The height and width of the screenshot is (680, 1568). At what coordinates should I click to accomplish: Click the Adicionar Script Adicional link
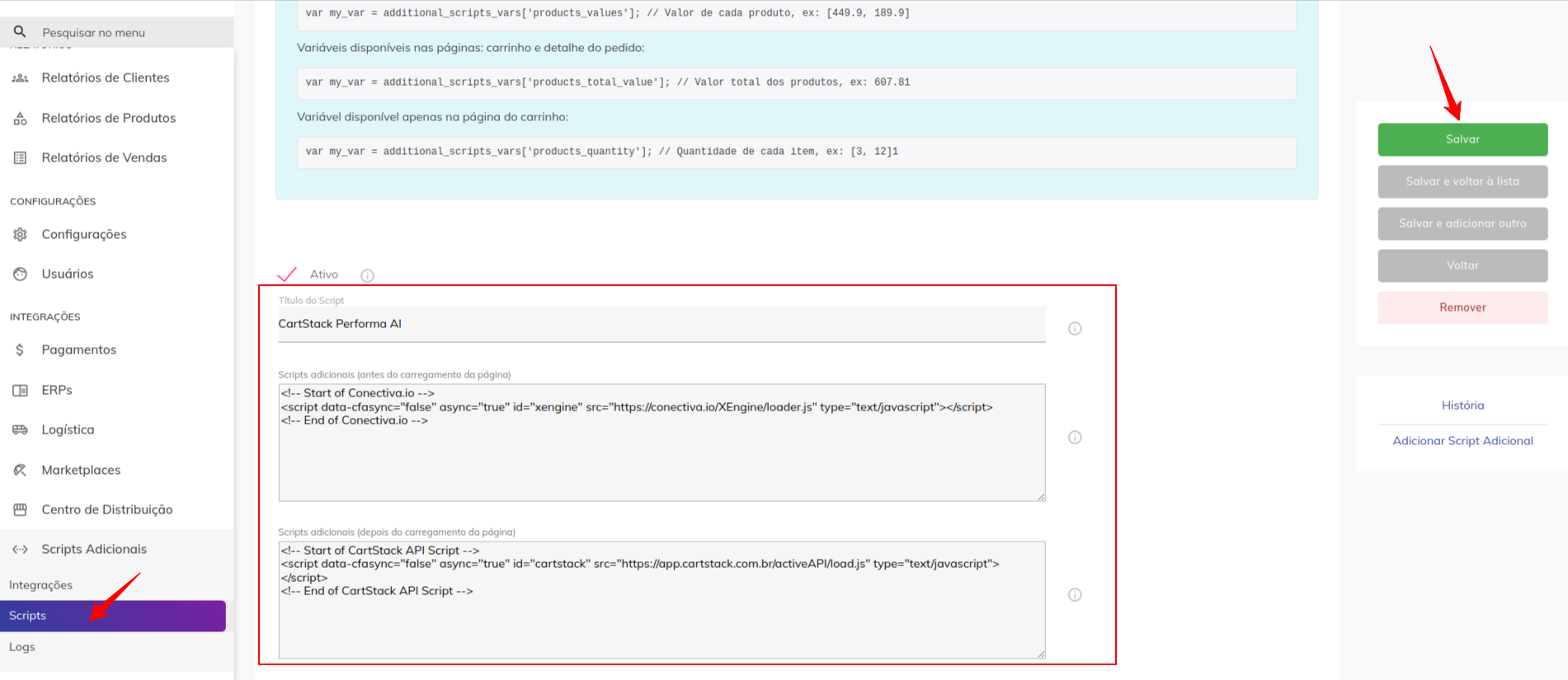click(1462, 441)
